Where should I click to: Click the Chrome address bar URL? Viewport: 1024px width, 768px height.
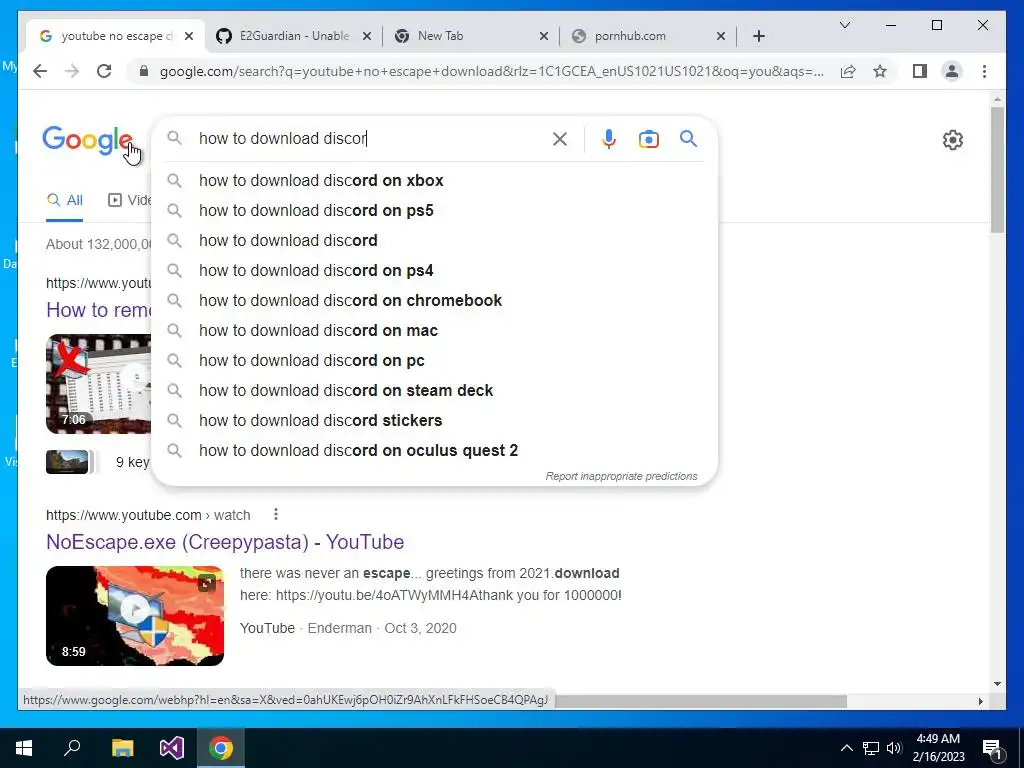coord(491,71)
